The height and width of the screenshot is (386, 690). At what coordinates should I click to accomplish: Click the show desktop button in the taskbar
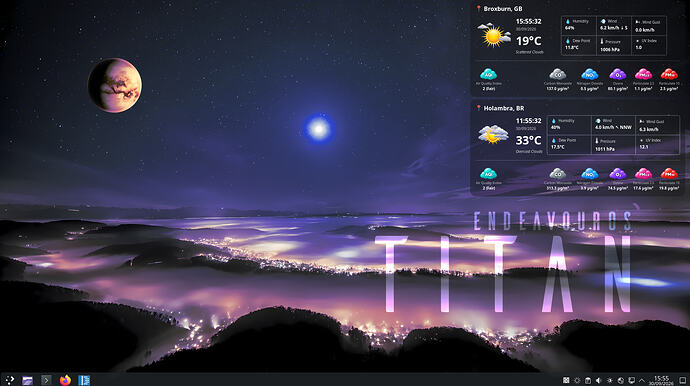[683, 380]
